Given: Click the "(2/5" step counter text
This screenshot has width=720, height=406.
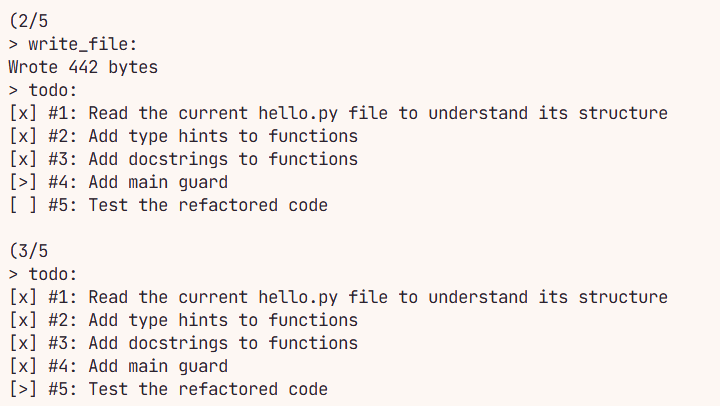Looking at the screenshot, I should (27, 21).
